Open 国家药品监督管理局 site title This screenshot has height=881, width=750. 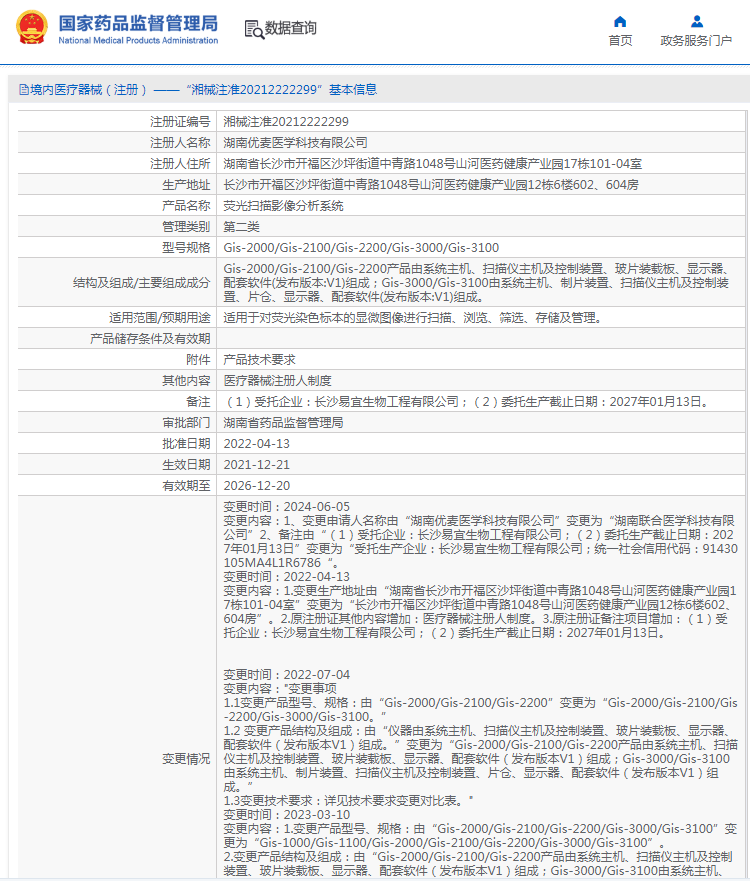(x=138, y=23)
